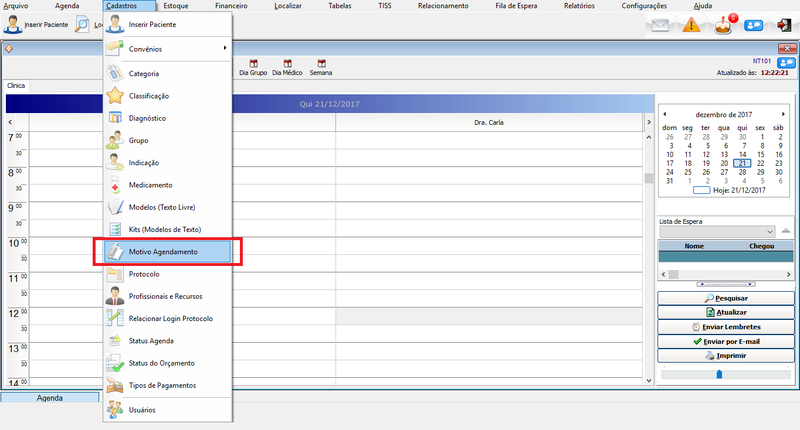
Task: Click the yellow warning alert icon
Action: pyautogui.click(x=691, y=26)
